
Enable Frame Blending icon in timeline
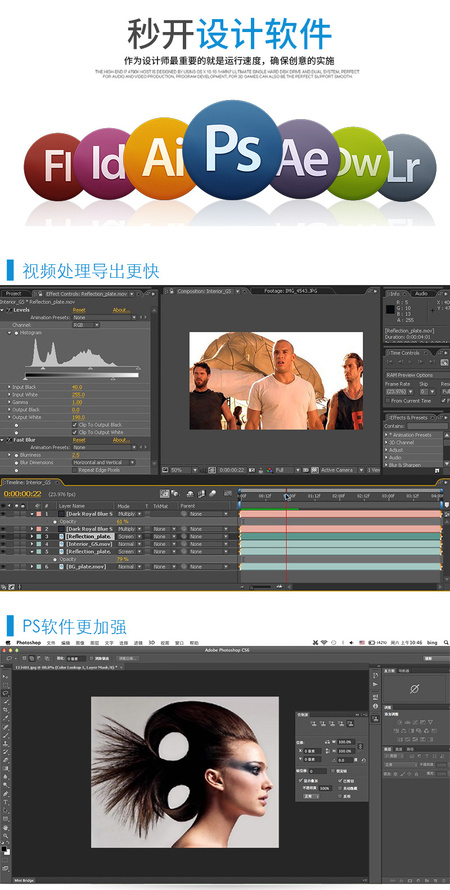(x=201, y=494)
